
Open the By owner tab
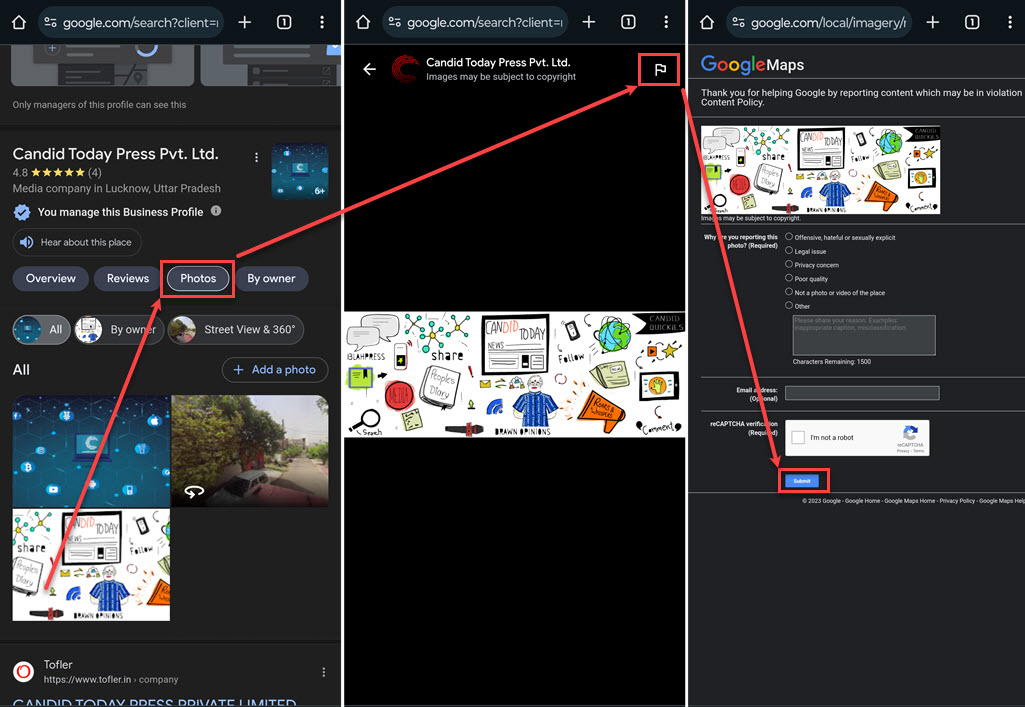[271, 278]
